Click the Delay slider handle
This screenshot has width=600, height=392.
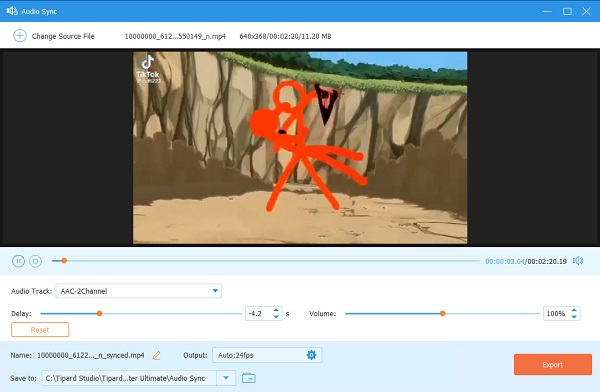tap(99, 314)
